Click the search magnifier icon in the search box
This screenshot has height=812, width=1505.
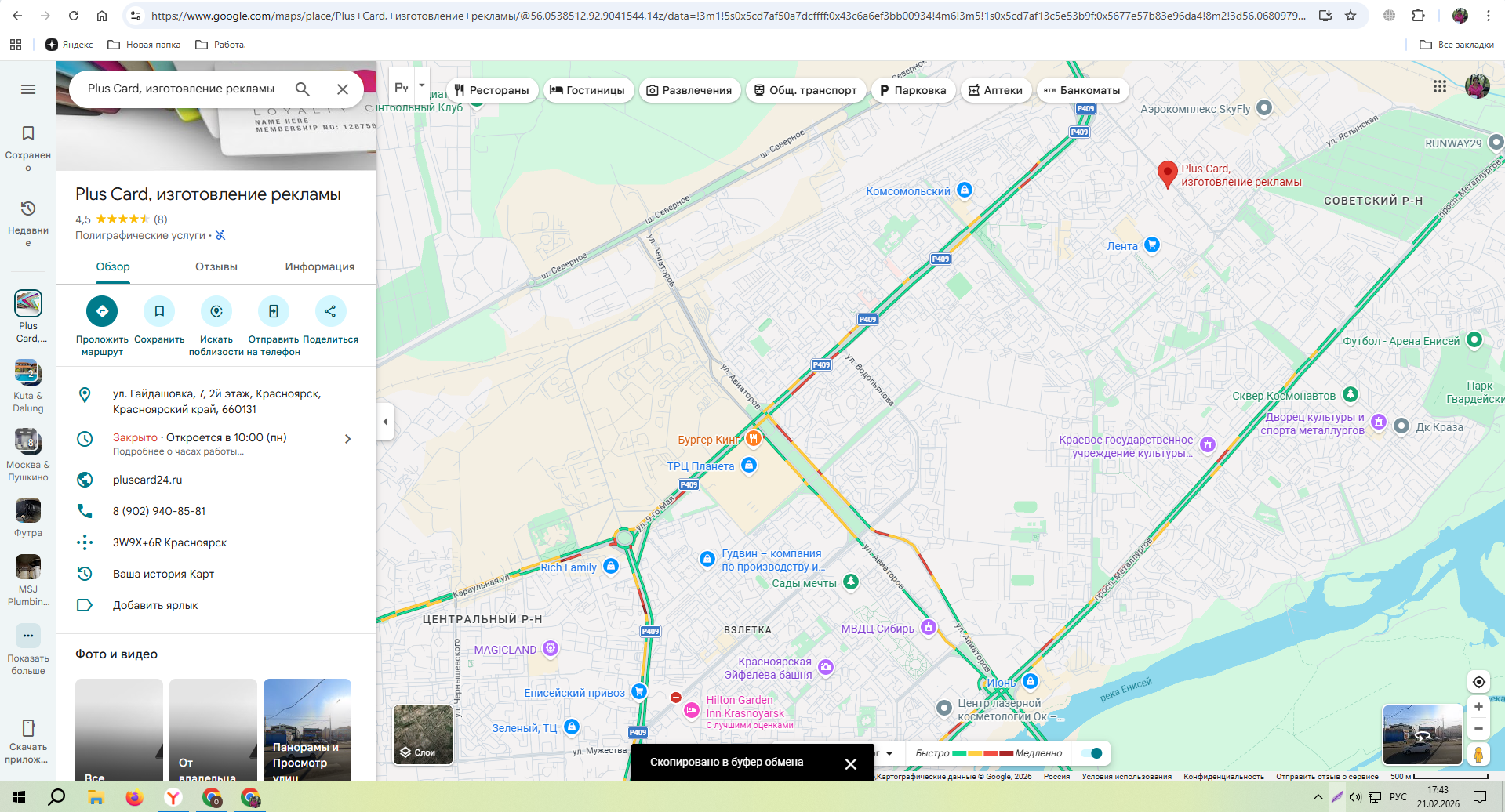[x=303, y=89]
